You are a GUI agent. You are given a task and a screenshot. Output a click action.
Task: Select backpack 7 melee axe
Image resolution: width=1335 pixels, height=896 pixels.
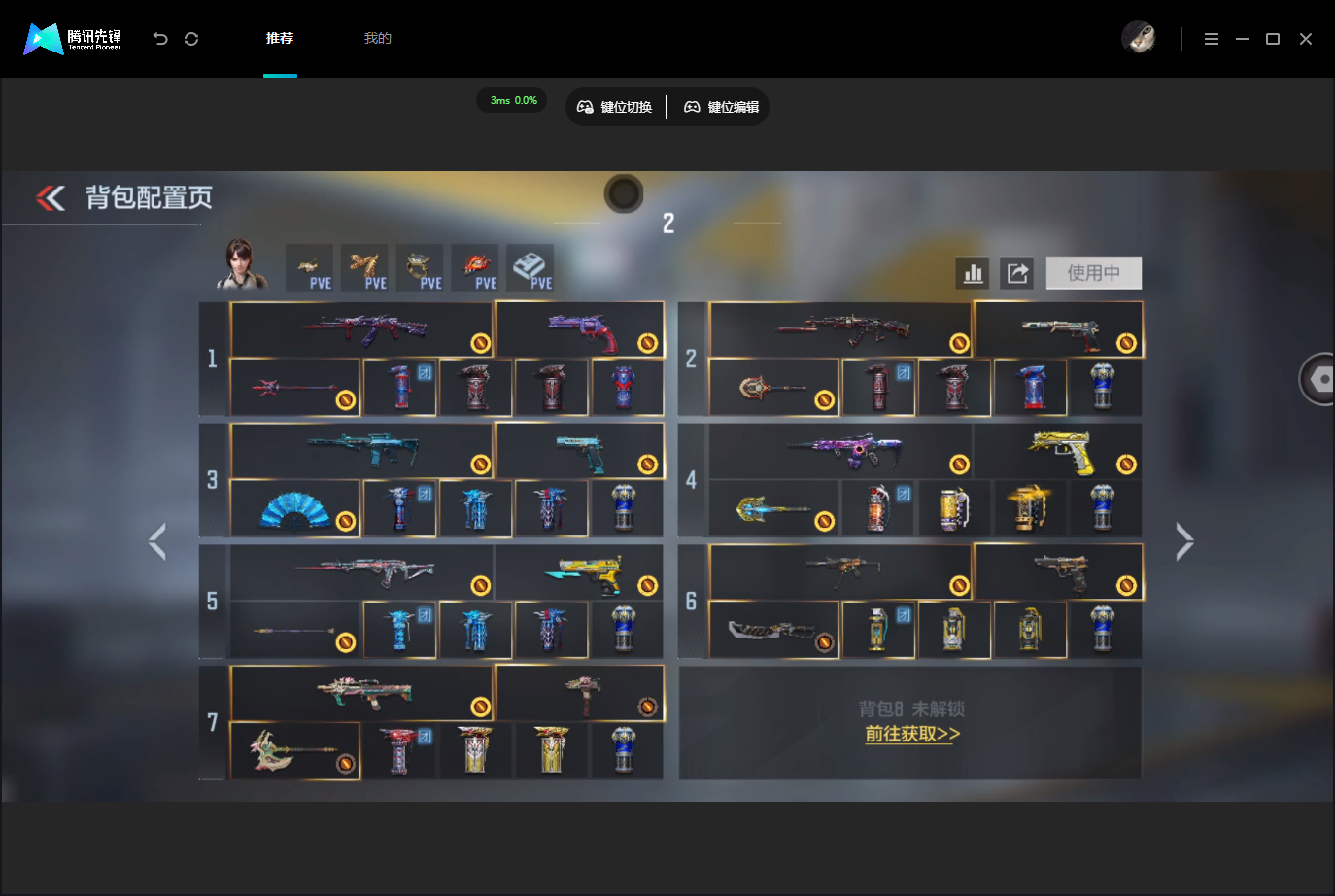pos(295,751)
